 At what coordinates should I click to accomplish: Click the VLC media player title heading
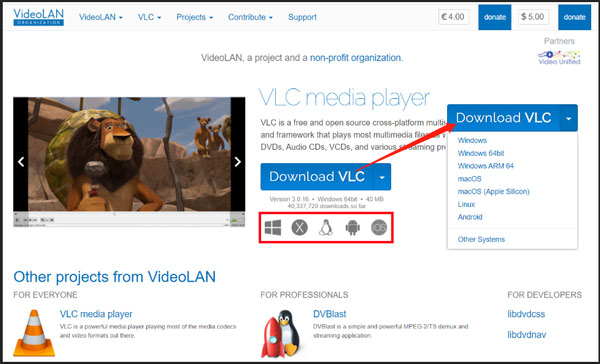coord(344,98)
